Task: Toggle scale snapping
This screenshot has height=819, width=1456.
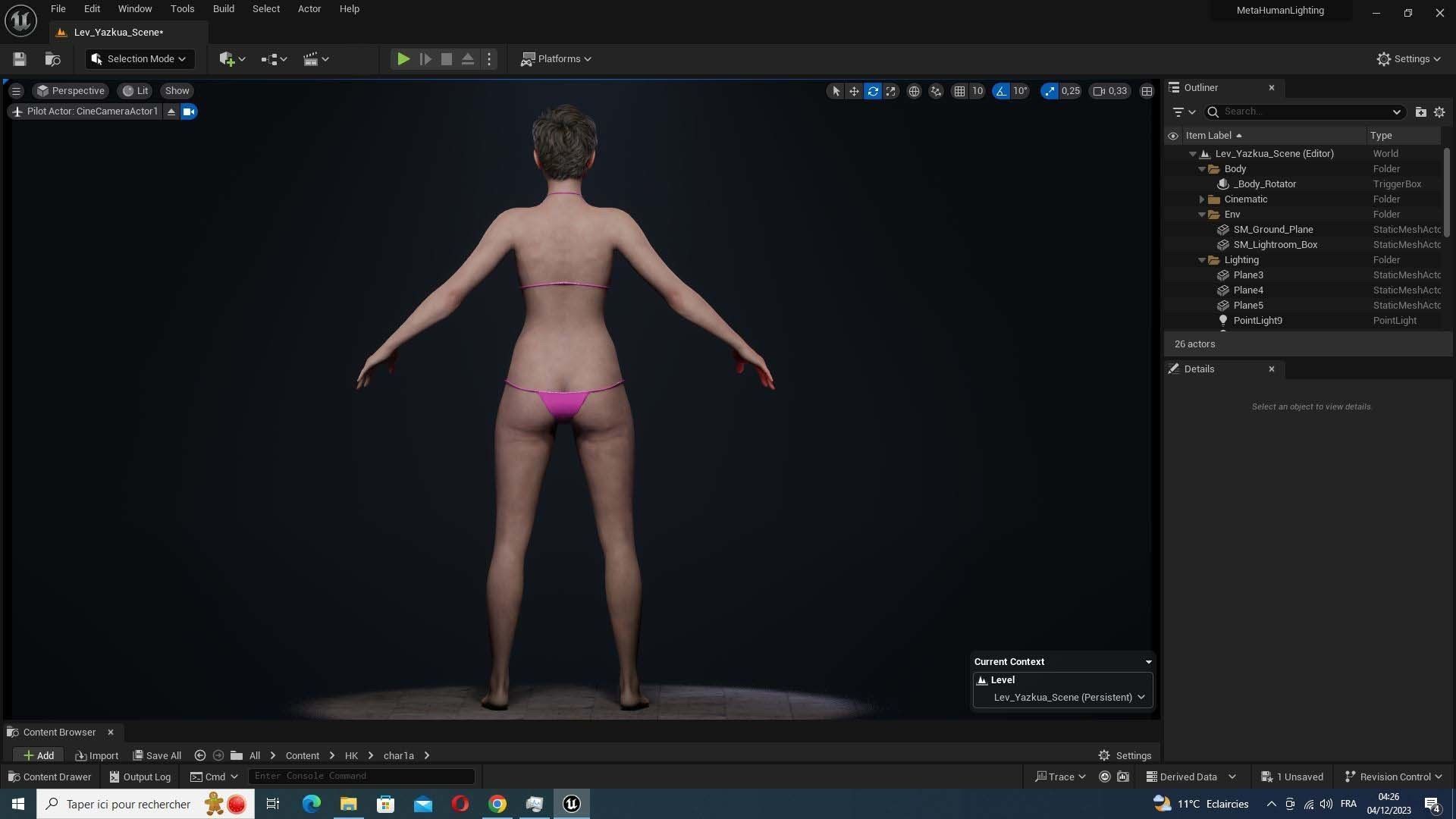Action: coord(1050,91)
